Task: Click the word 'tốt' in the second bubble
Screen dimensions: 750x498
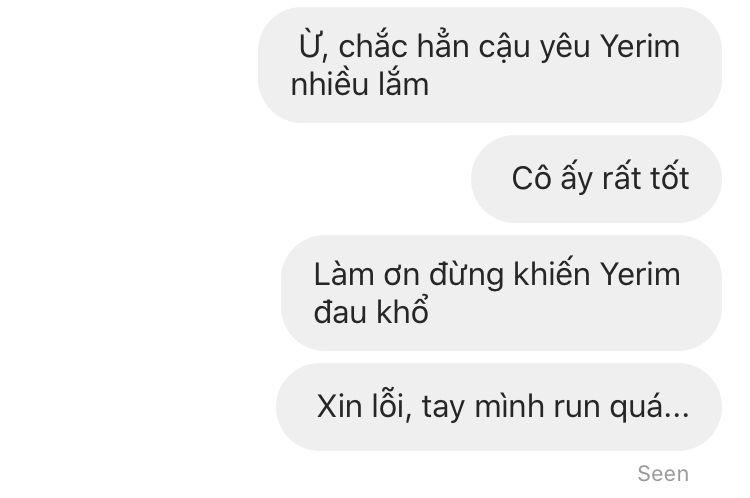Action: pos(670,178)
